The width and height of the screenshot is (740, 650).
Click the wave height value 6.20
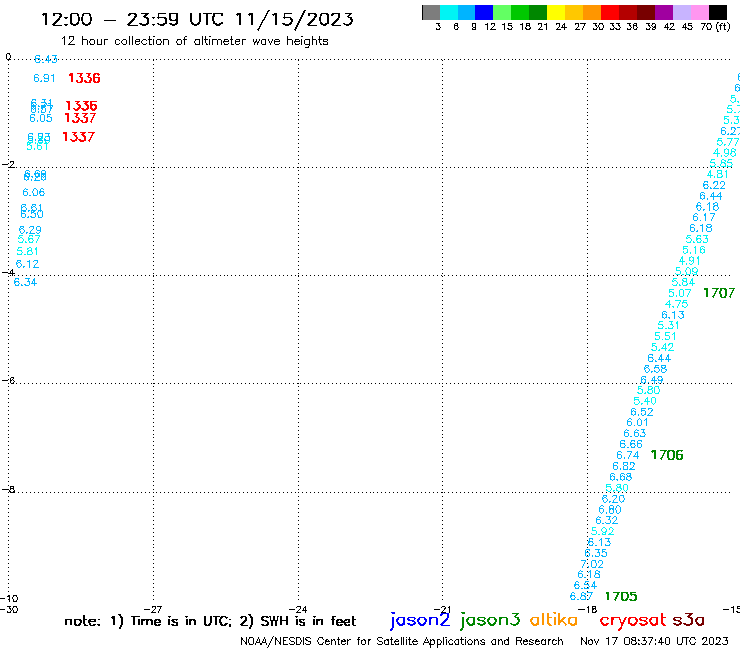[x=614, y=499]
